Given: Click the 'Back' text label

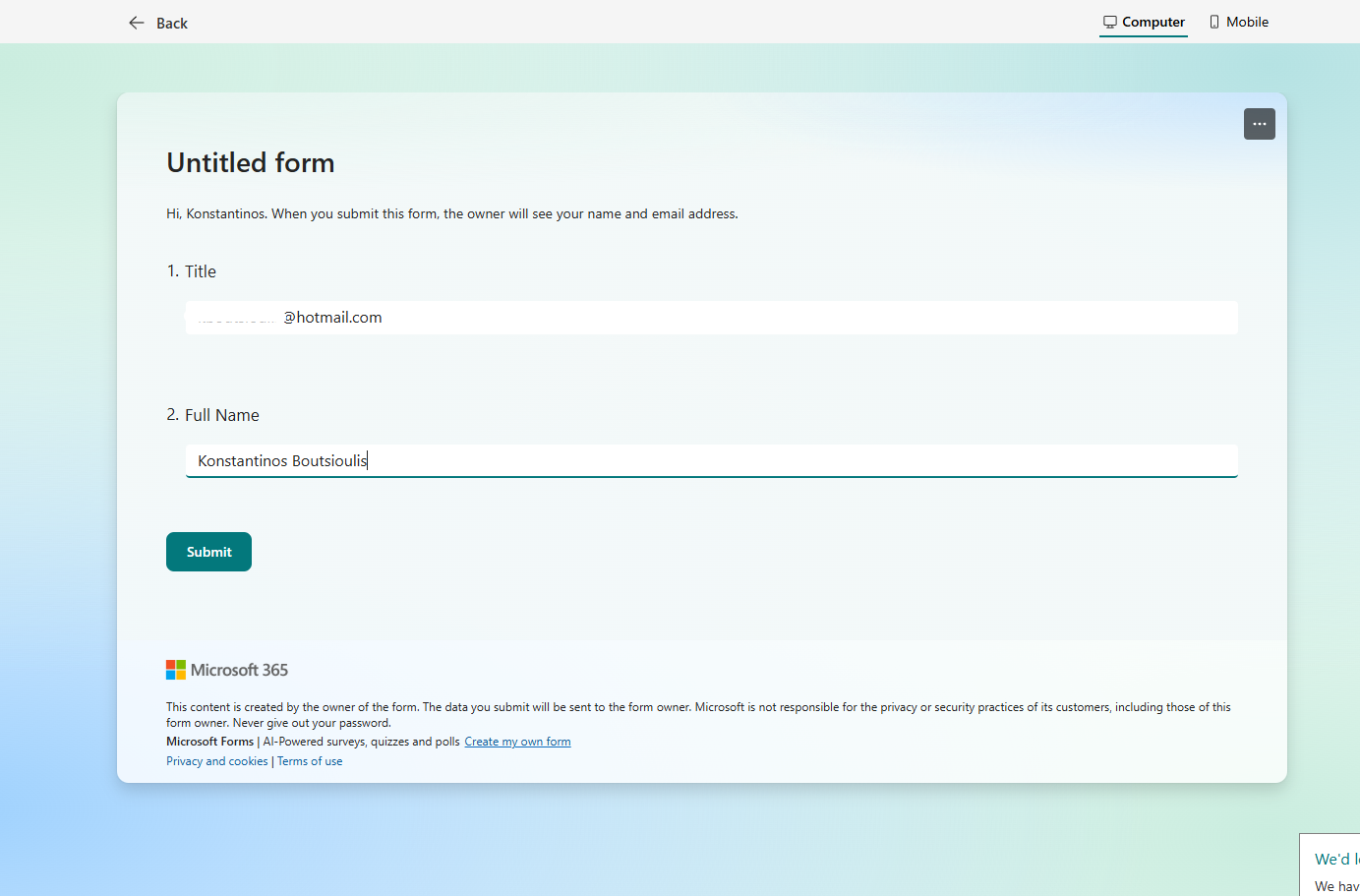Looking at the screenshot, I should pos(172,24).
